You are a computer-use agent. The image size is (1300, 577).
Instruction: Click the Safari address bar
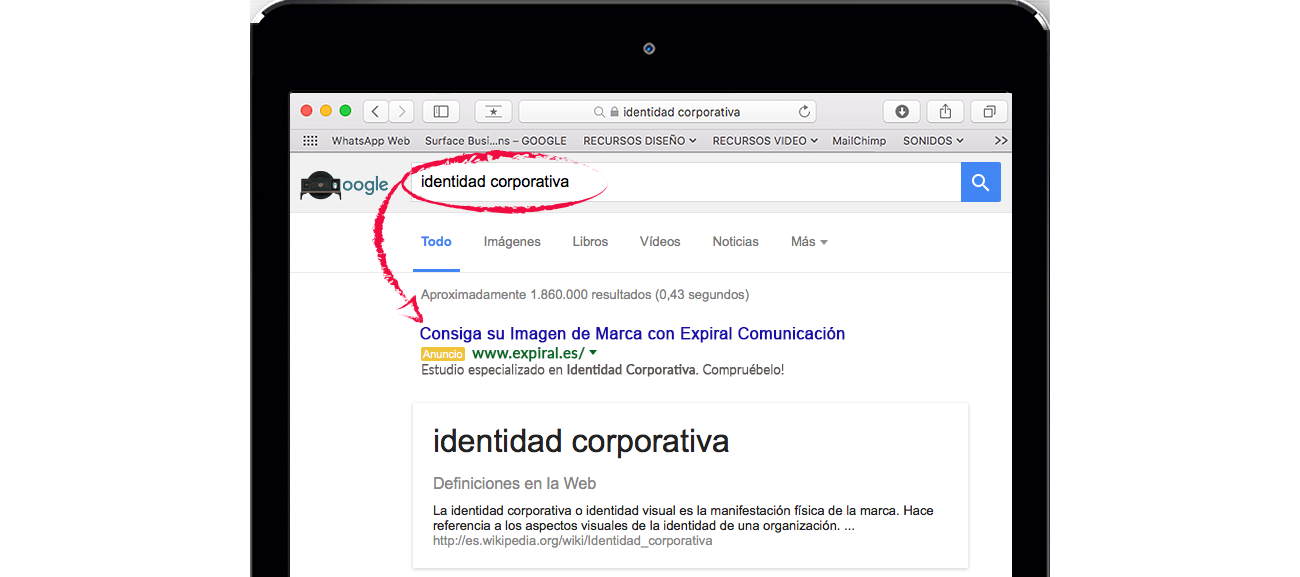pos(667,111)
